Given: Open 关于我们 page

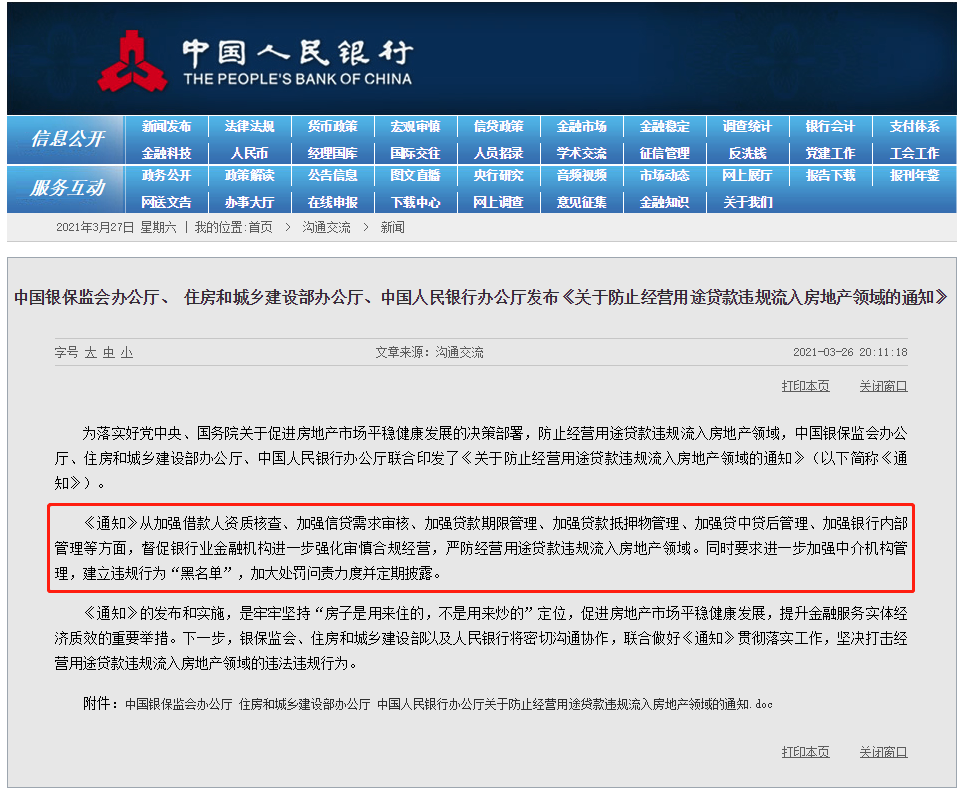Looking at the screenshot, I should [747, 202].
